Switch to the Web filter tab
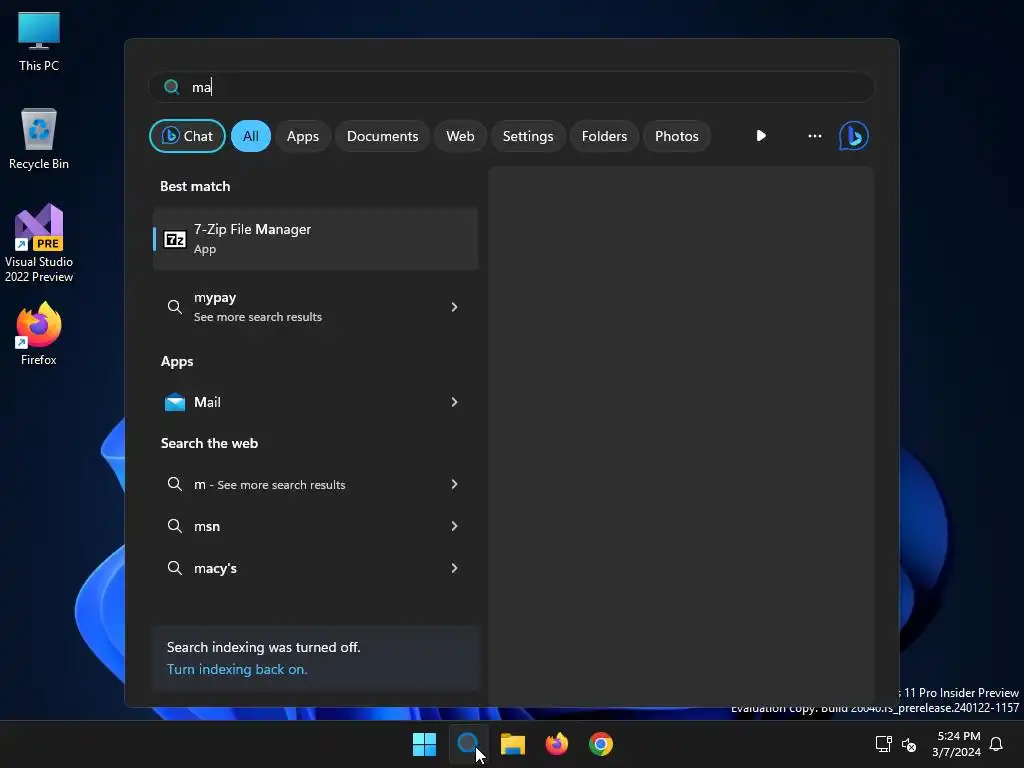 coord(460,136)
